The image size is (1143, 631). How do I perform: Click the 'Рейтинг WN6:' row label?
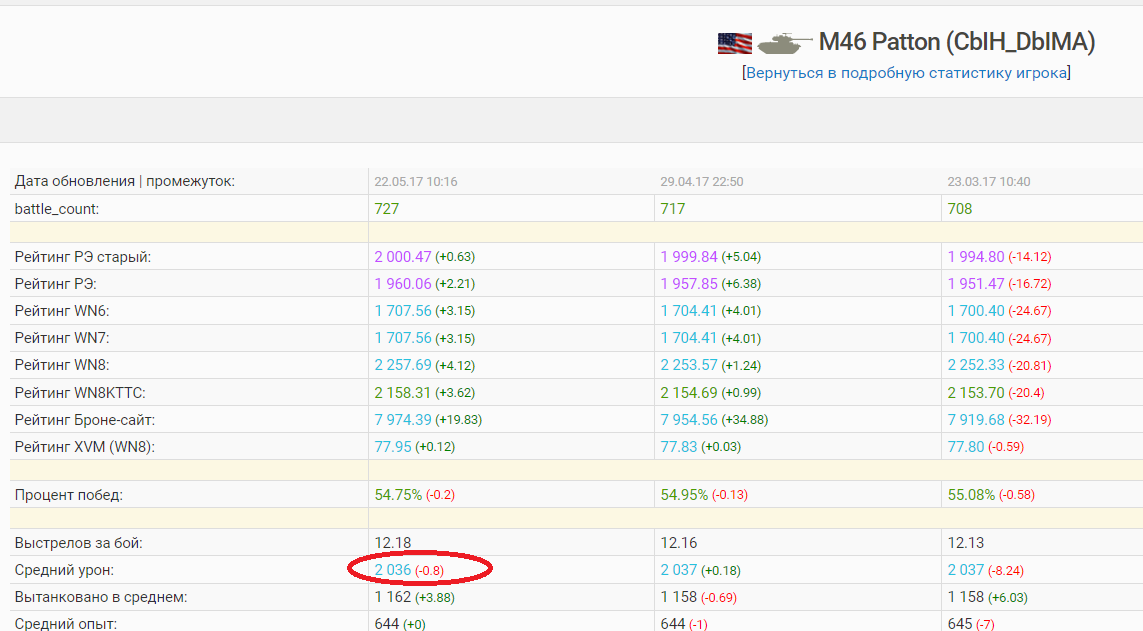point(62,311)
